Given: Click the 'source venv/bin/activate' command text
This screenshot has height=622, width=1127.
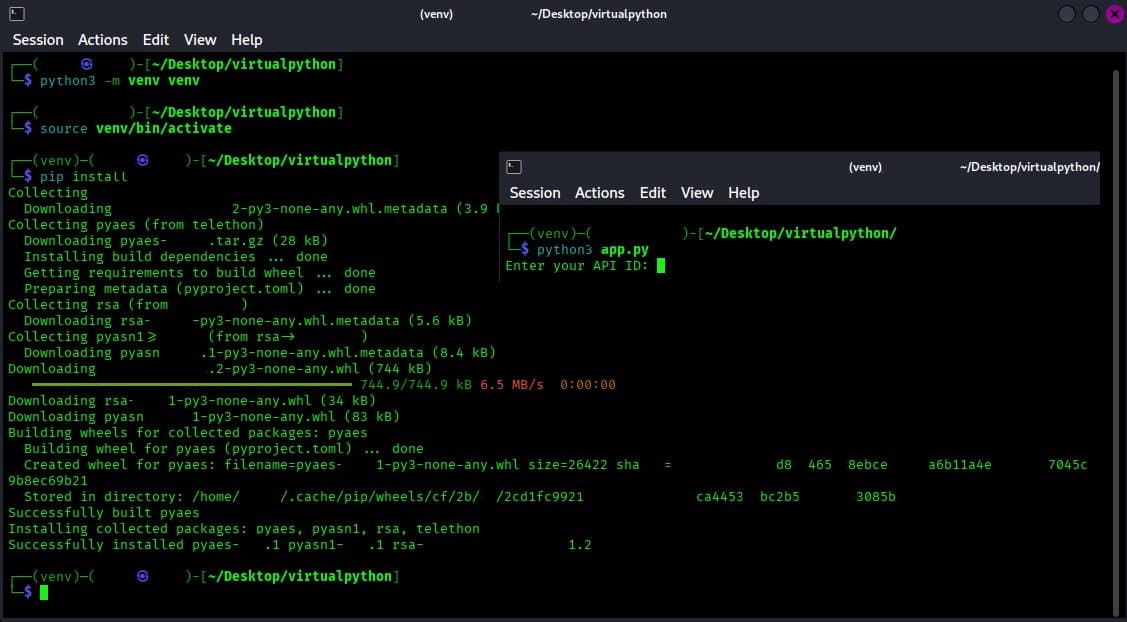Looking at the screenshot, I should [x=136, y=129].
